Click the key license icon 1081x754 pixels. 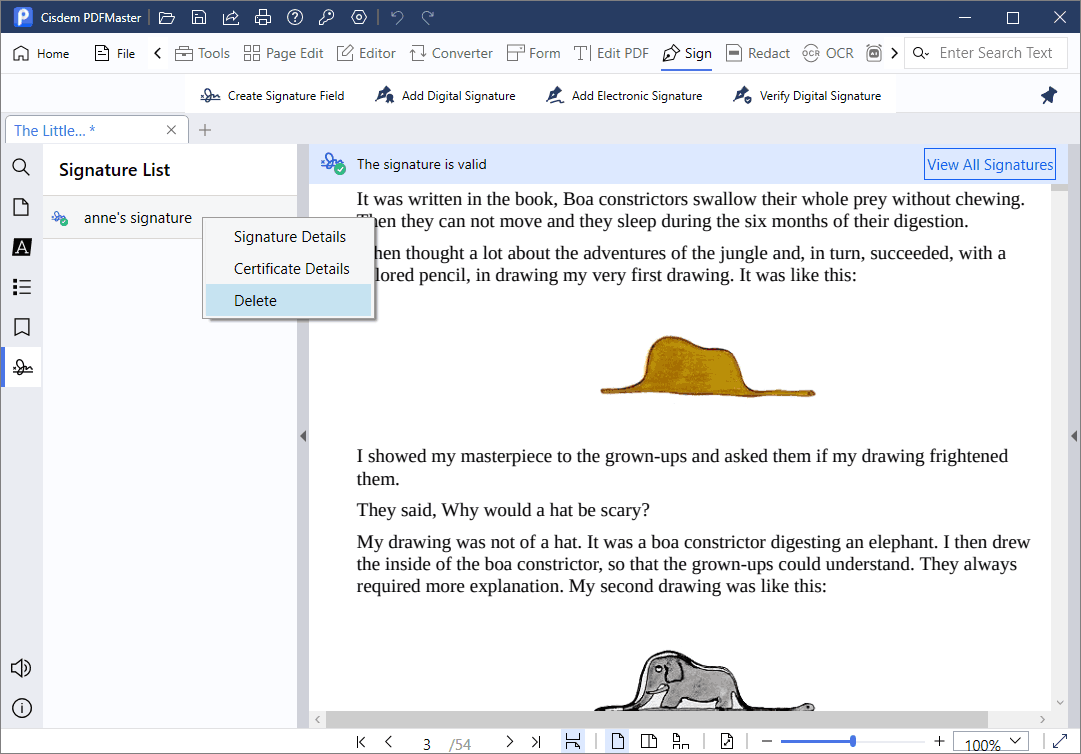coord(327,17)
